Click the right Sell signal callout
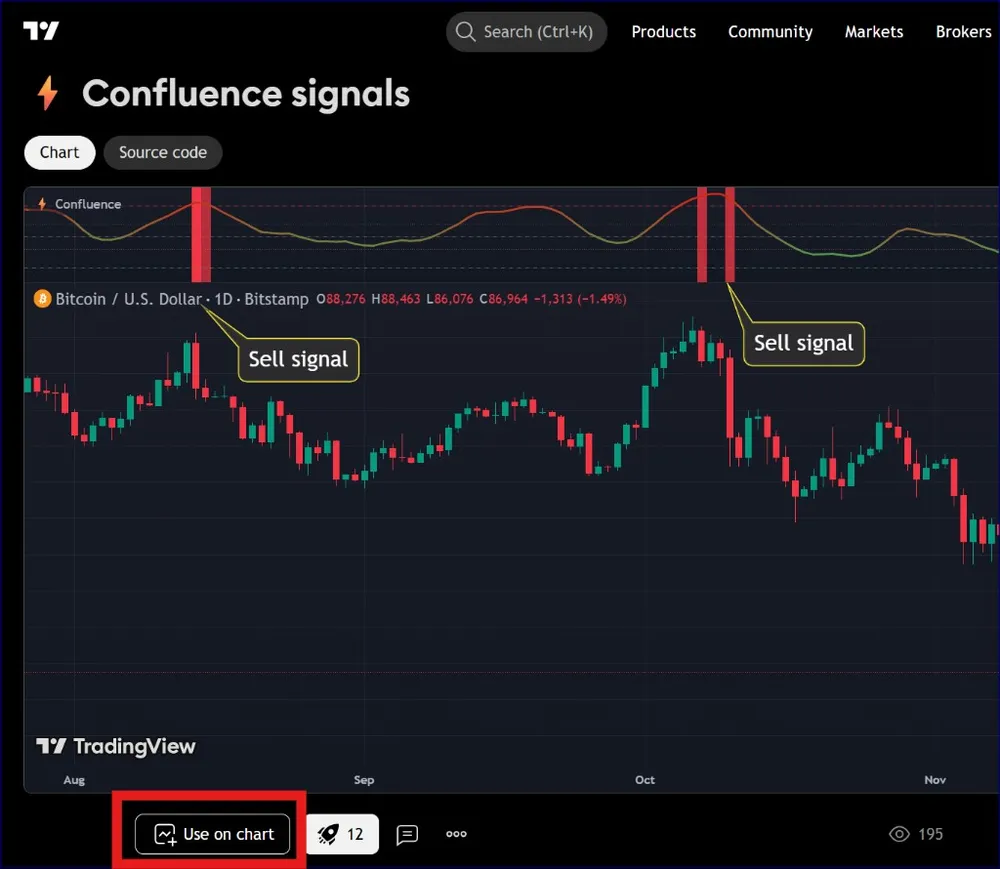 (x=803, y=343)
